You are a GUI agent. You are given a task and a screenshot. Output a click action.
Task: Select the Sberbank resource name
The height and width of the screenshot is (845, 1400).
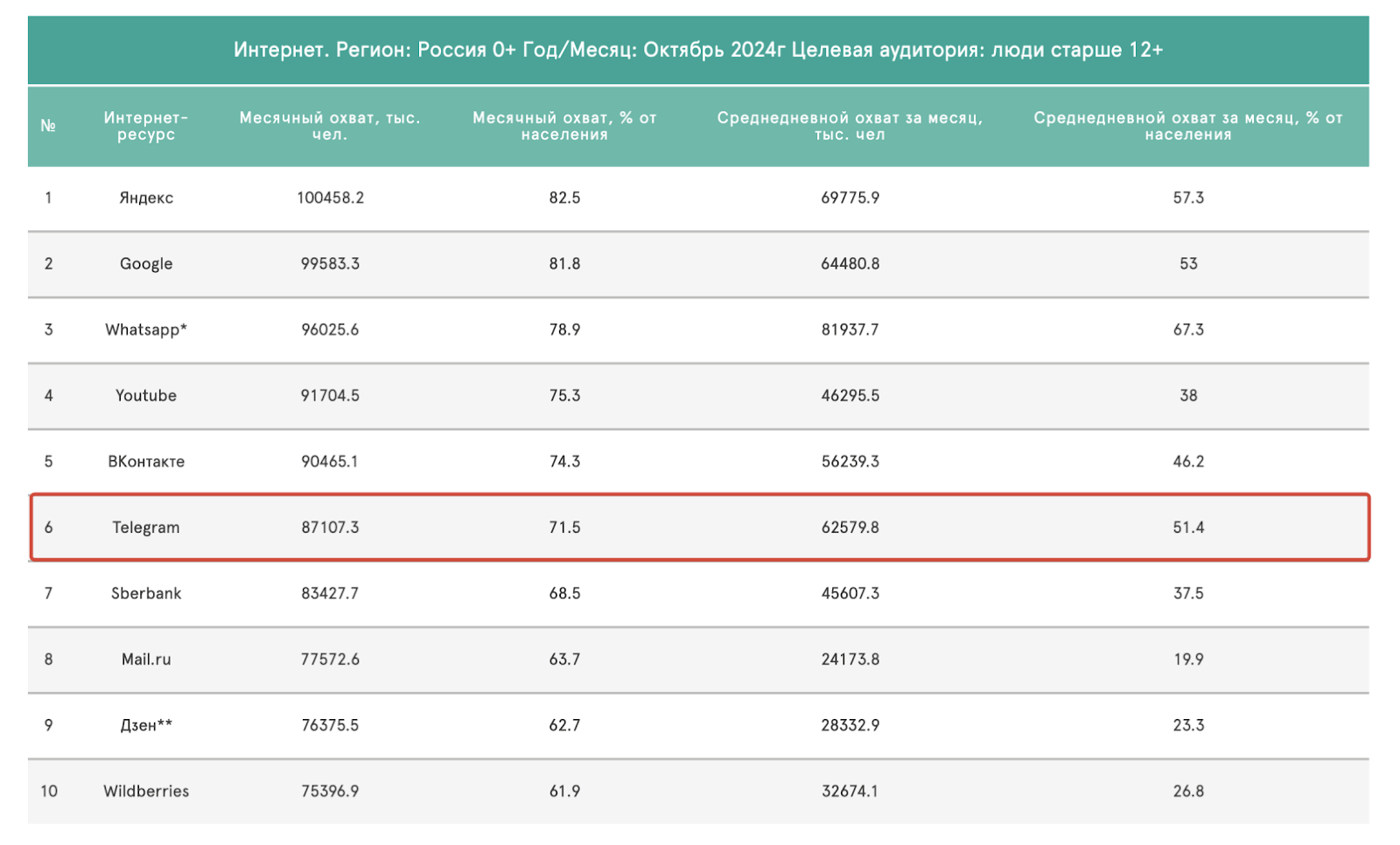pyautogui.click(x=146, y=593)
